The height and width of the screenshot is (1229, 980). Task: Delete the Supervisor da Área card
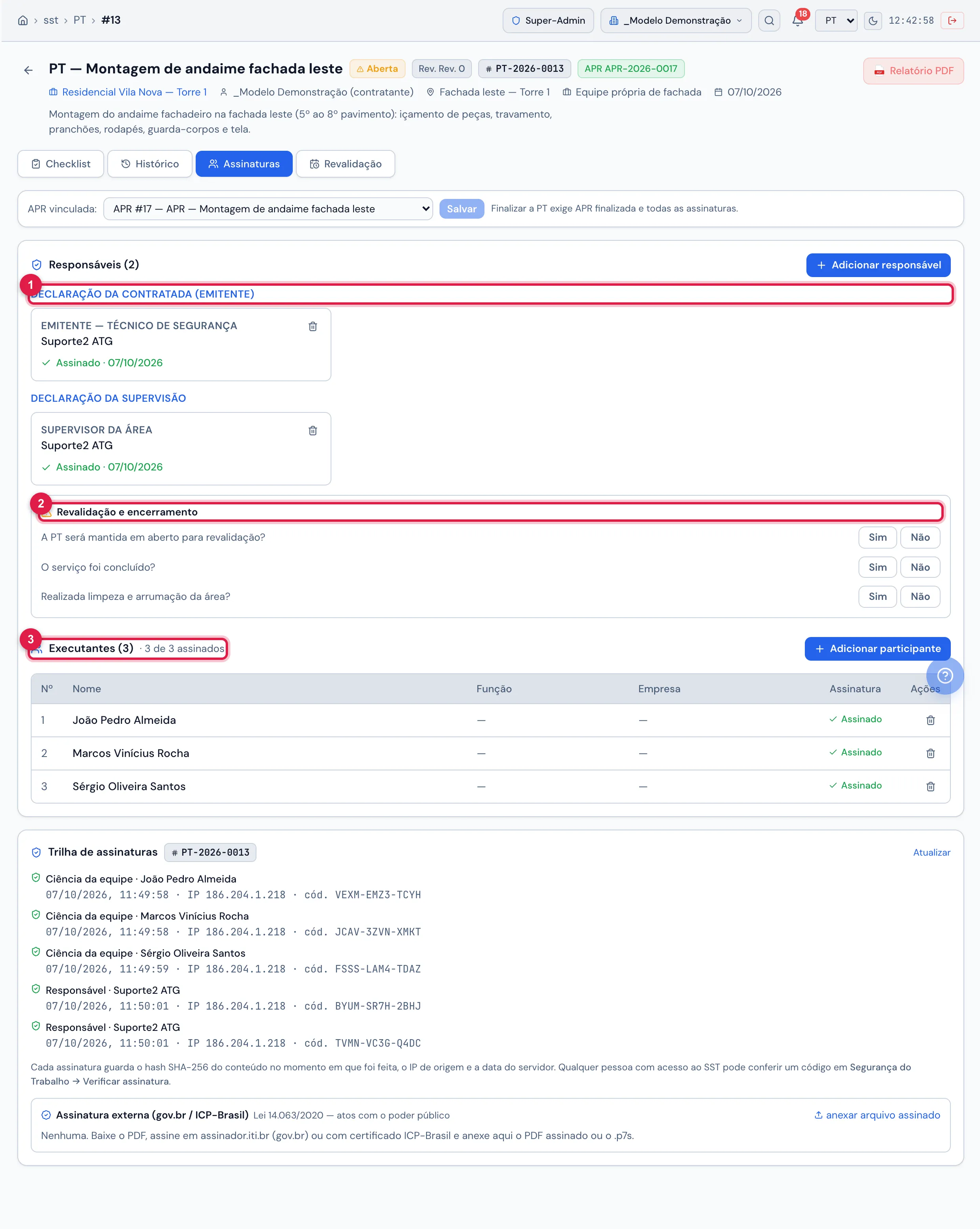[313, 430]
